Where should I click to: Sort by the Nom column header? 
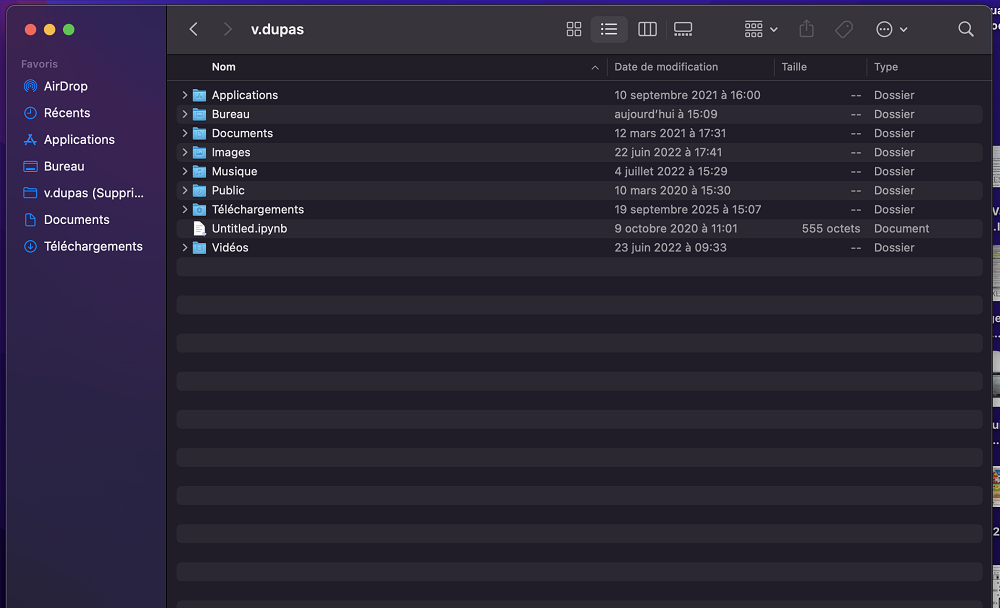(x=224, y=67)
